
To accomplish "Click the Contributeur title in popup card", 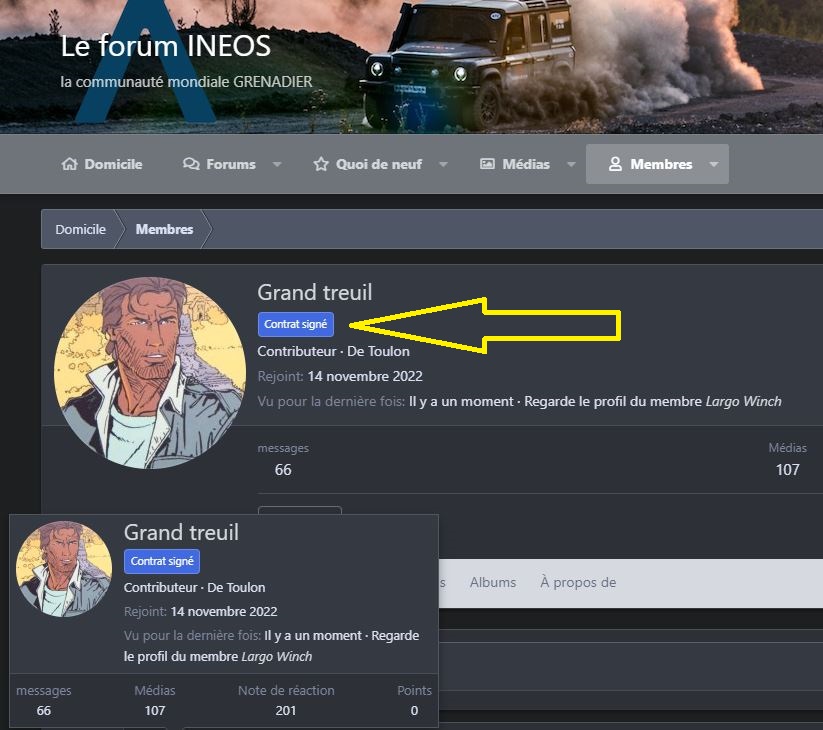I will pos(161,587).
